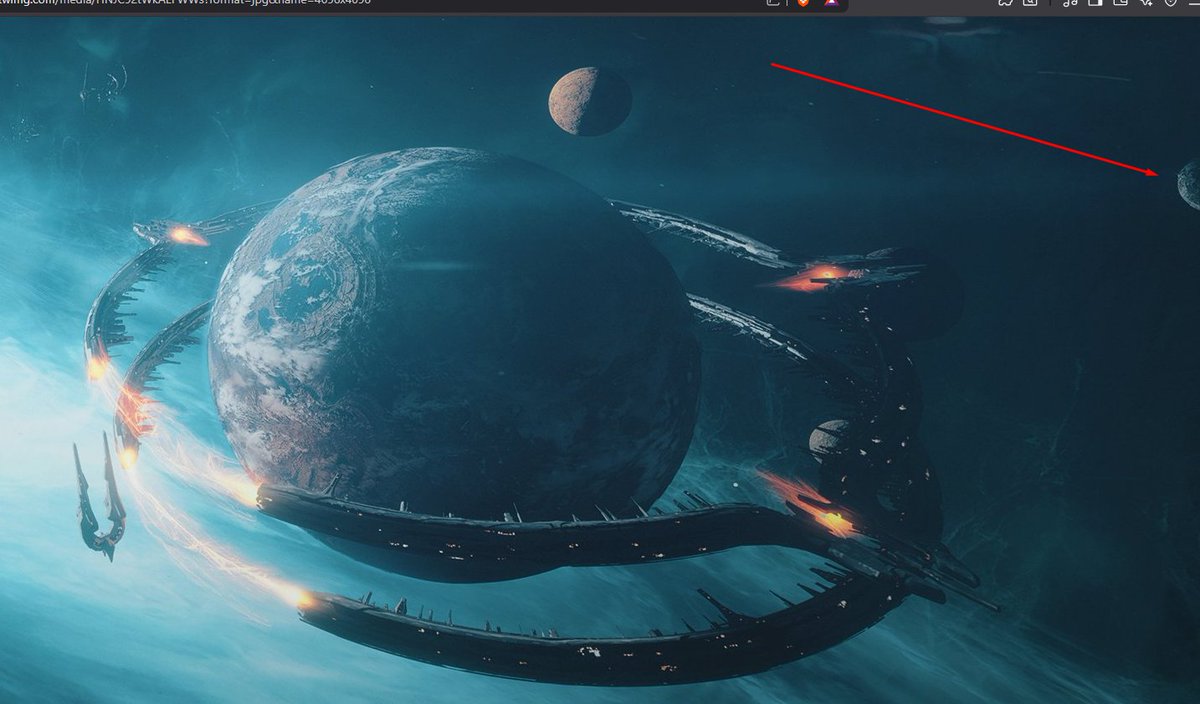Image resolution: width=1200 pixels, height=704 pixels.
Task: Open the Brave Shields lion icon
Action: (803, 3)
